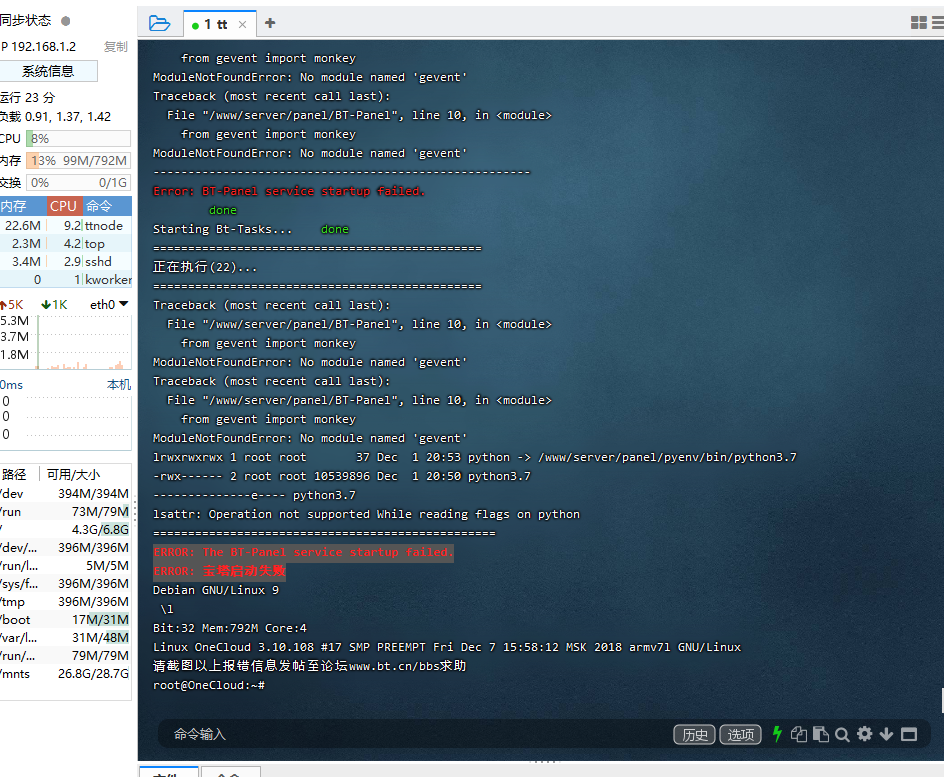Screen dimensions: 944x777
Task: Open terminal search magnifier icon
Action: 842,734
